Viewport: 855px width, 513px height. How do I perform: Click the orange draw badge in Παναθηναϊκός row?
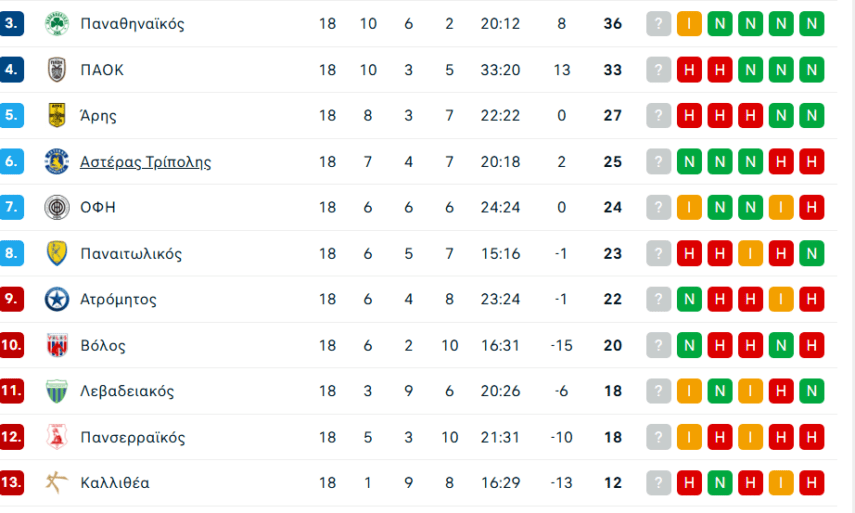tap(689, 23)
